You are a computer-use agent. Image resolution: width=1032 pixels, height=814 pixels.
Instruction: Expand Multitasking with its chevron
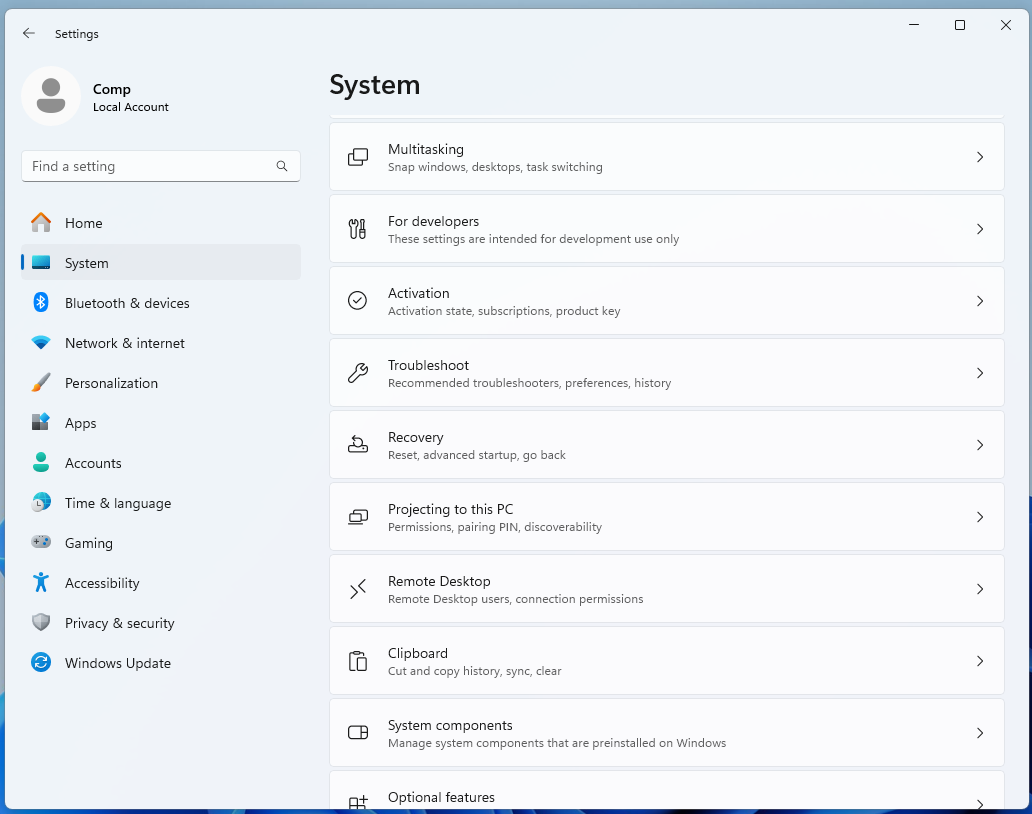(x=980, y=157)
